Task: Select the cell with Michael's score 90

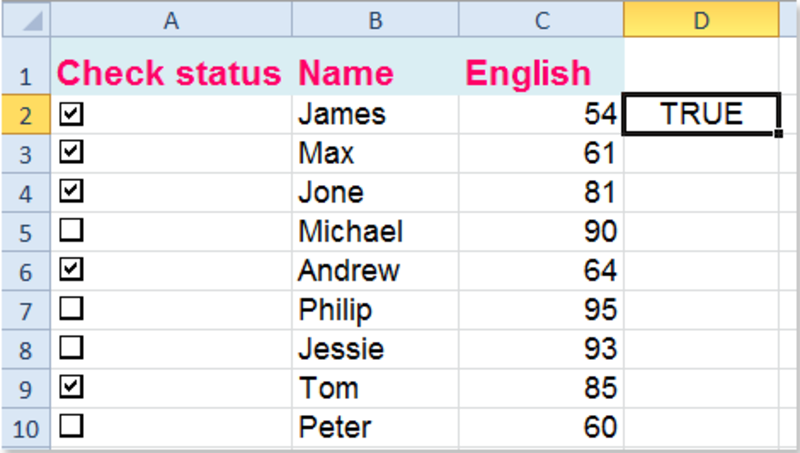Action: click(x=541, y=232)
